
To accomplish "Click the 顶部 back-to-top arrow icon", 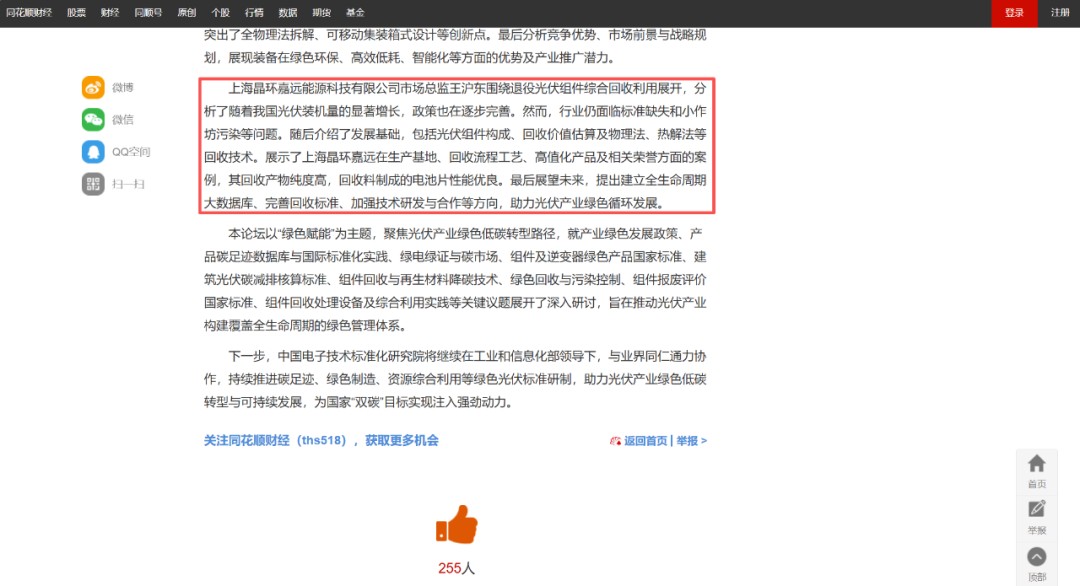I will pyautogui.click(x=1036, y=556).
